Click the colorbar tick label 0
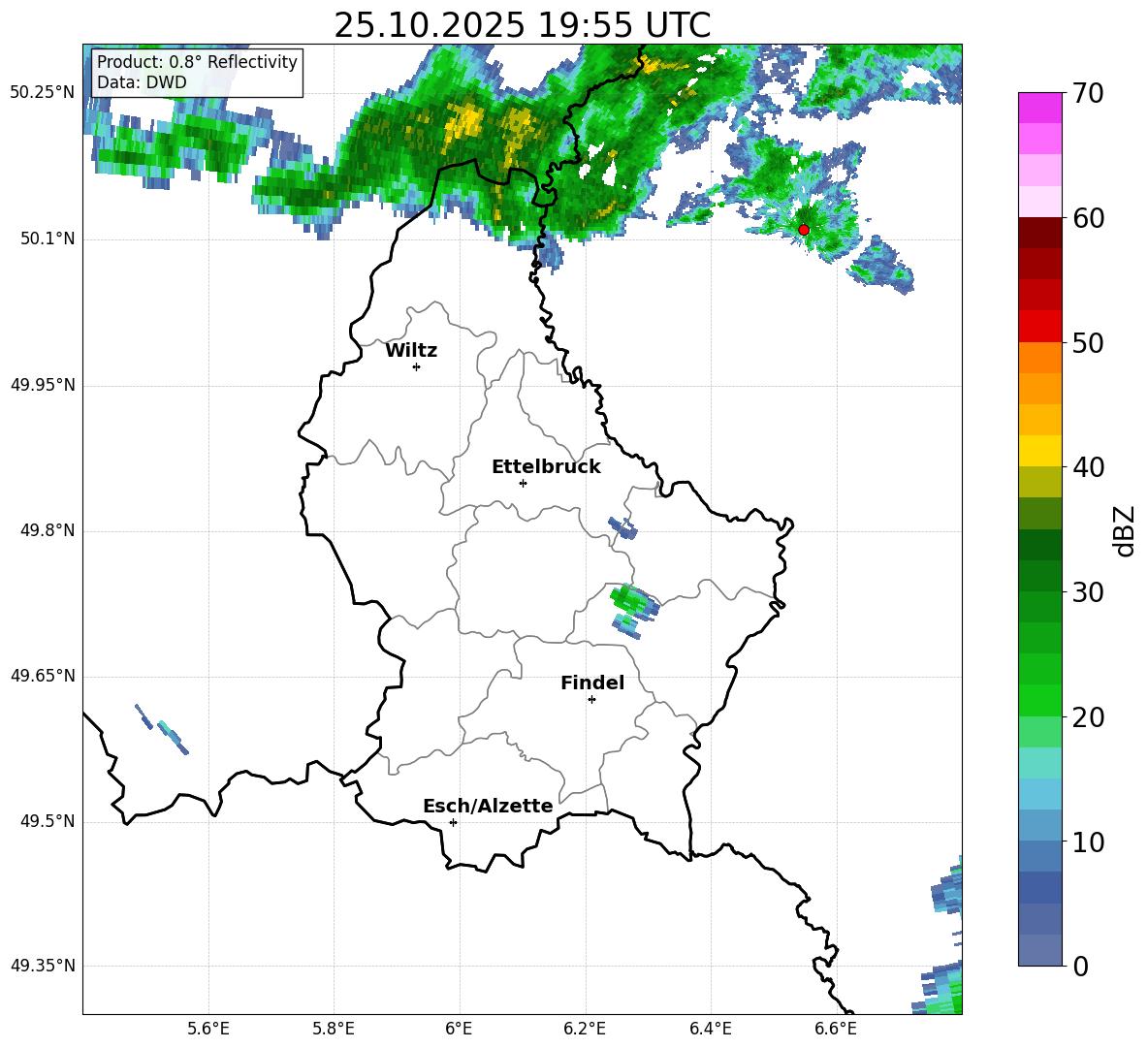The image size is (1148, 1048). pyautogui.click(x=1081, y=966)
